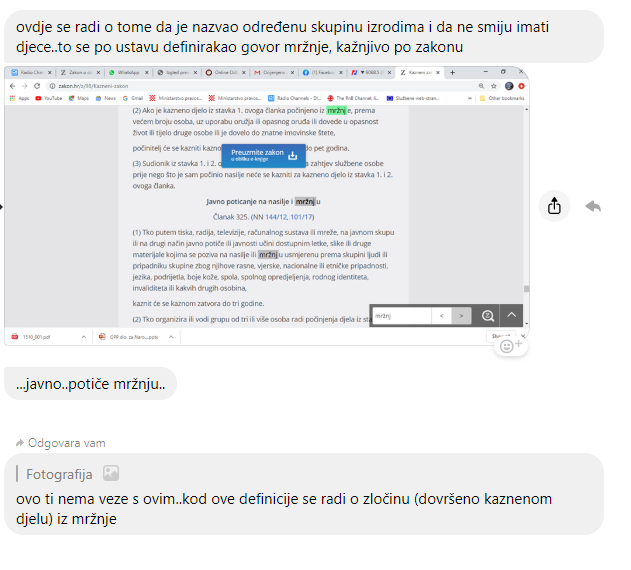Open the shared browser screenshot image

click(x=266, y=206)
